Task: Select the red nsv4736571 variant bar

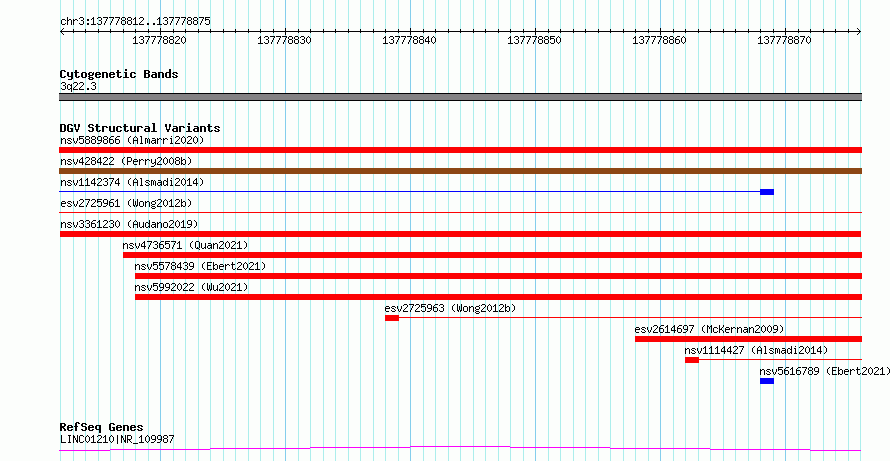Action: (492, 255)
